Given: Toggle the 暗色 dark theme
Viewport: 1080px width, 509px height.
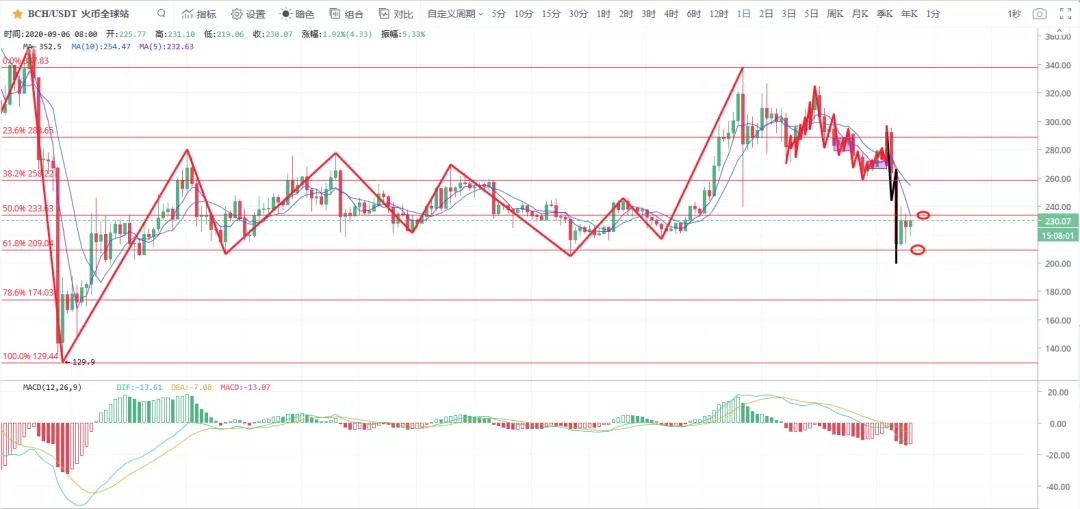Looking at the screenshot, I should point(298,14).
